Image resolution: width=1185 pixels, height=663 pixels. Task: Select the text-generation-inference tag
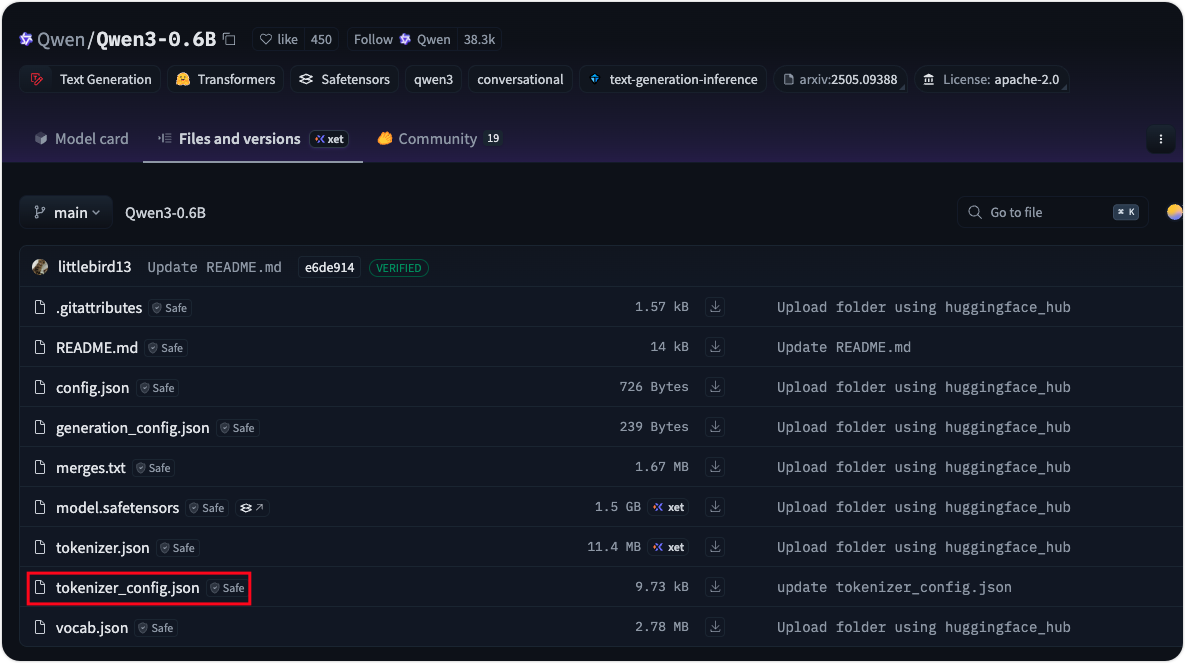point(673,79)
